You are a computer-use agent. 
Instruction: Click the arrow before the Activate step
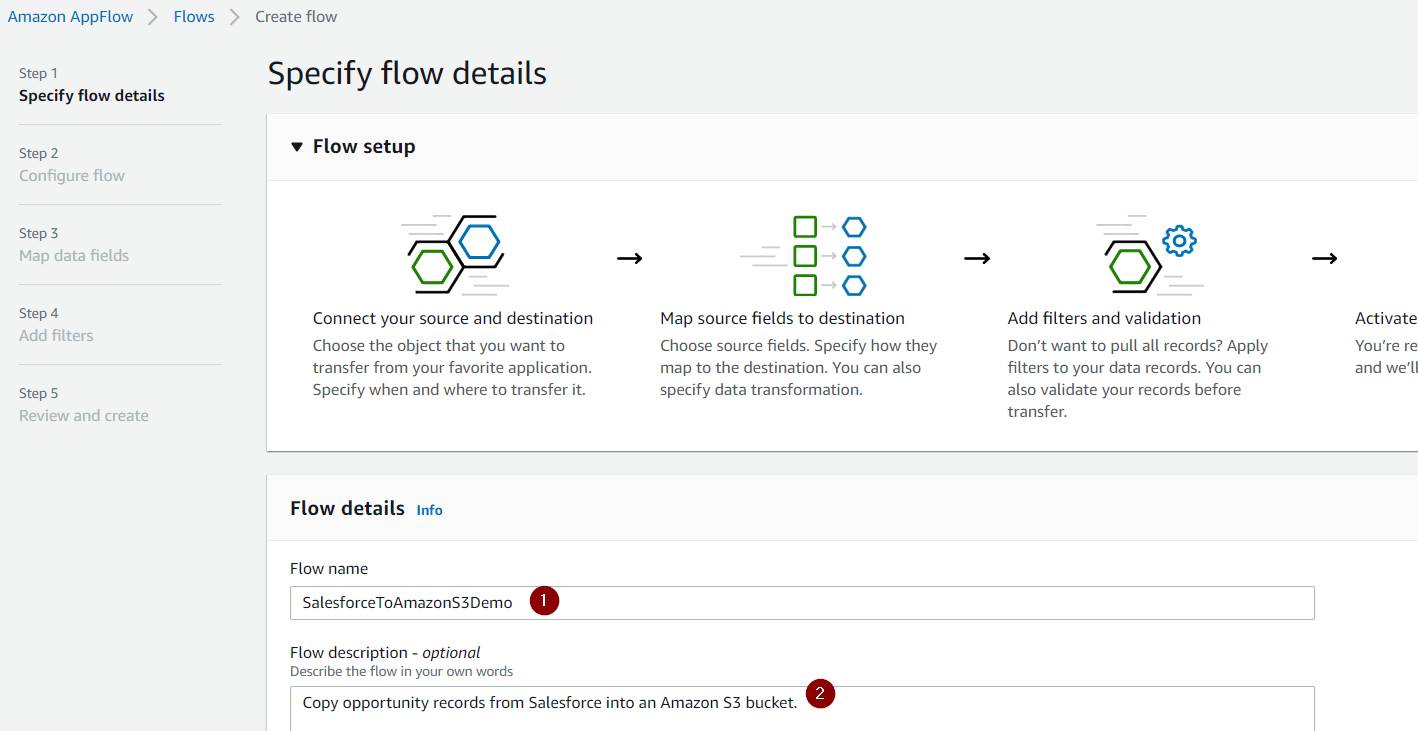pyautogui.click(x=1324, y=257)
